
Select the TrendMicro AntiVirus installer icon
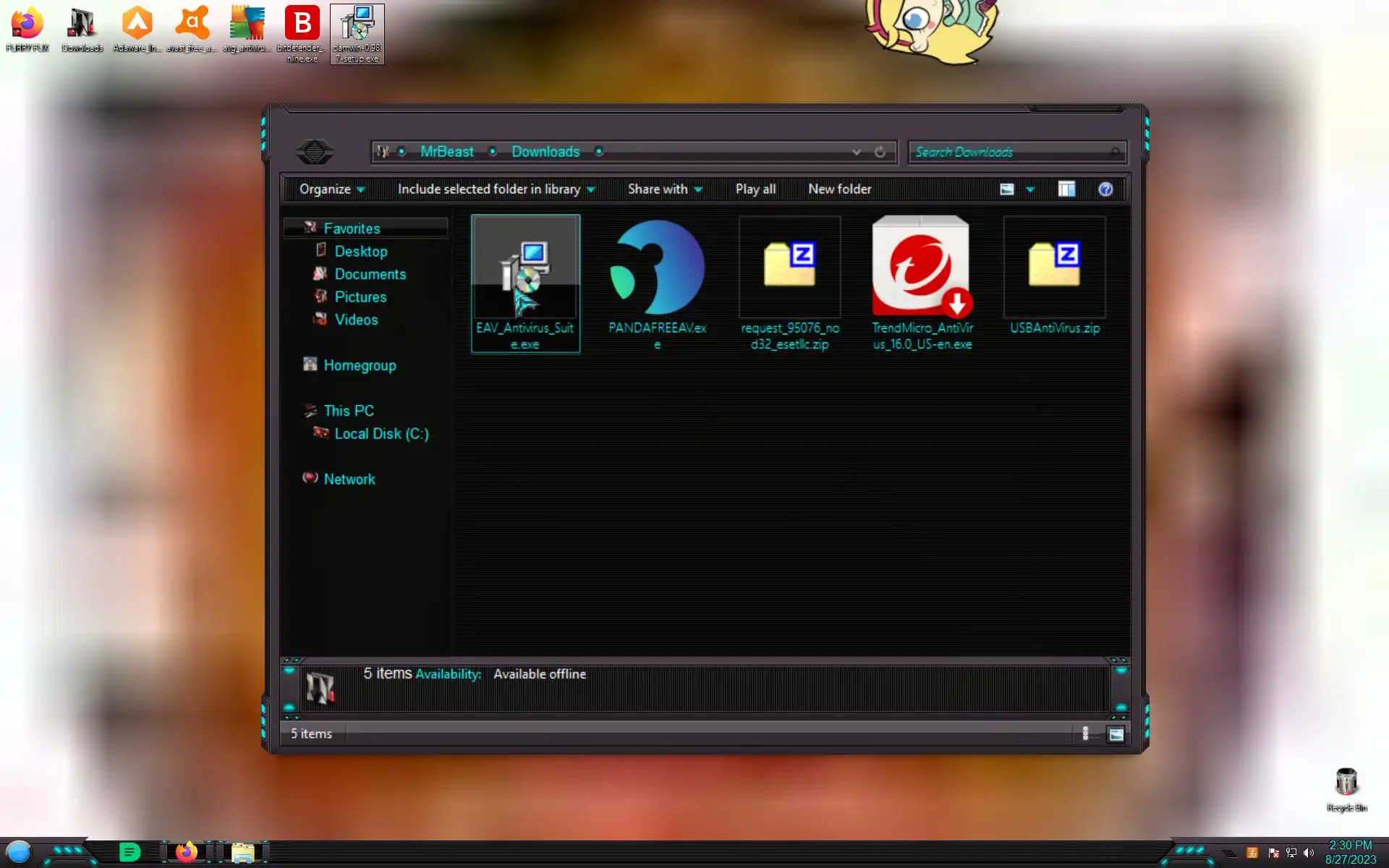pos(921,269)
